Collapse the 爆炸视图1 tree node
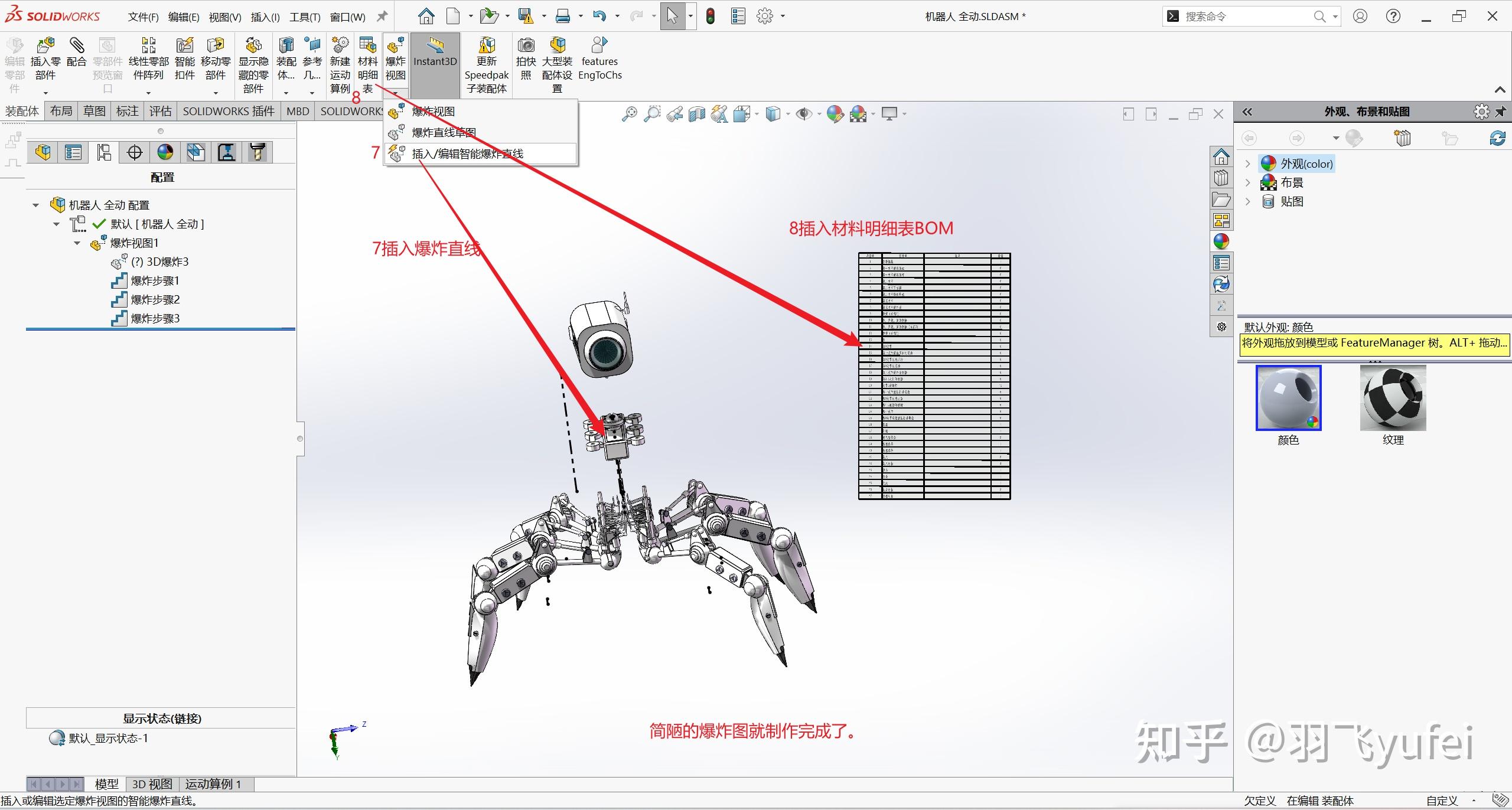 77,243
